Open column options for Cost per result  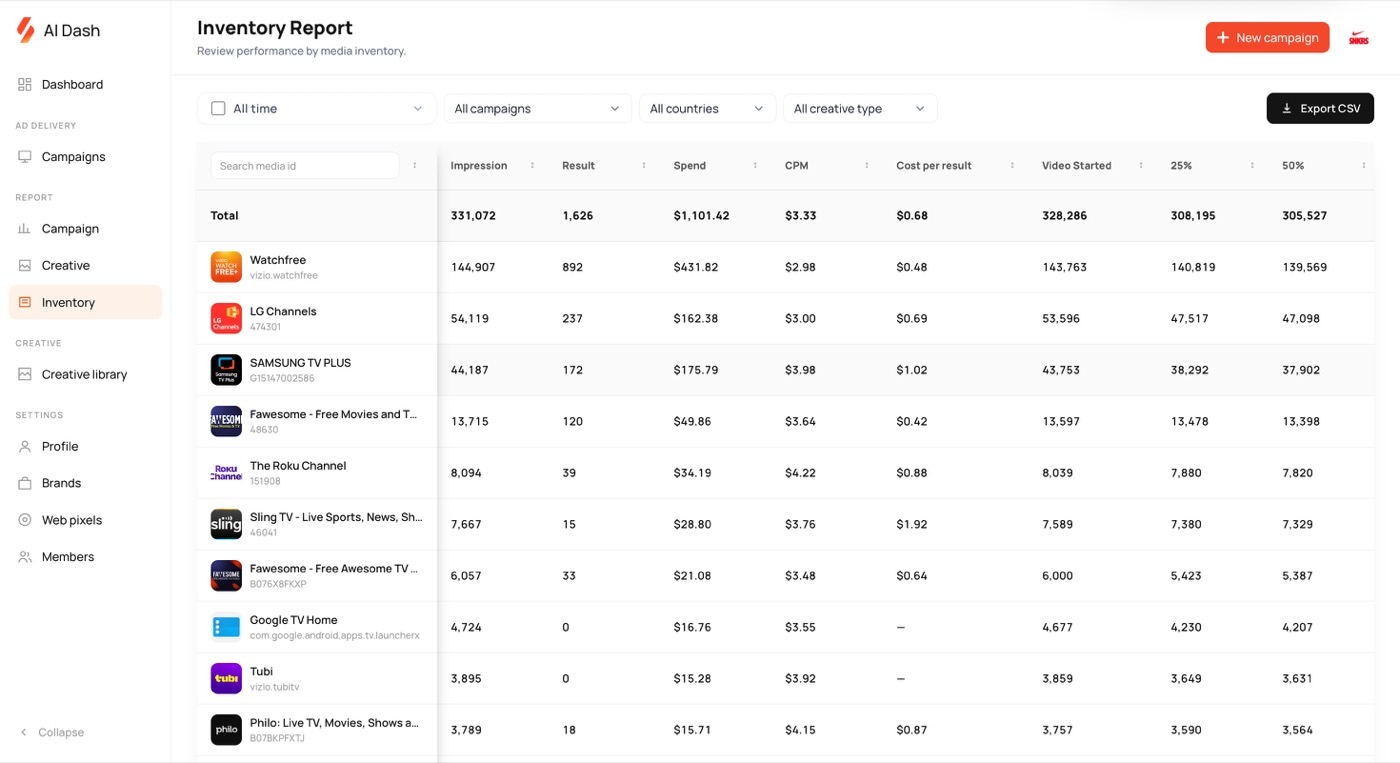(1012, 166)
